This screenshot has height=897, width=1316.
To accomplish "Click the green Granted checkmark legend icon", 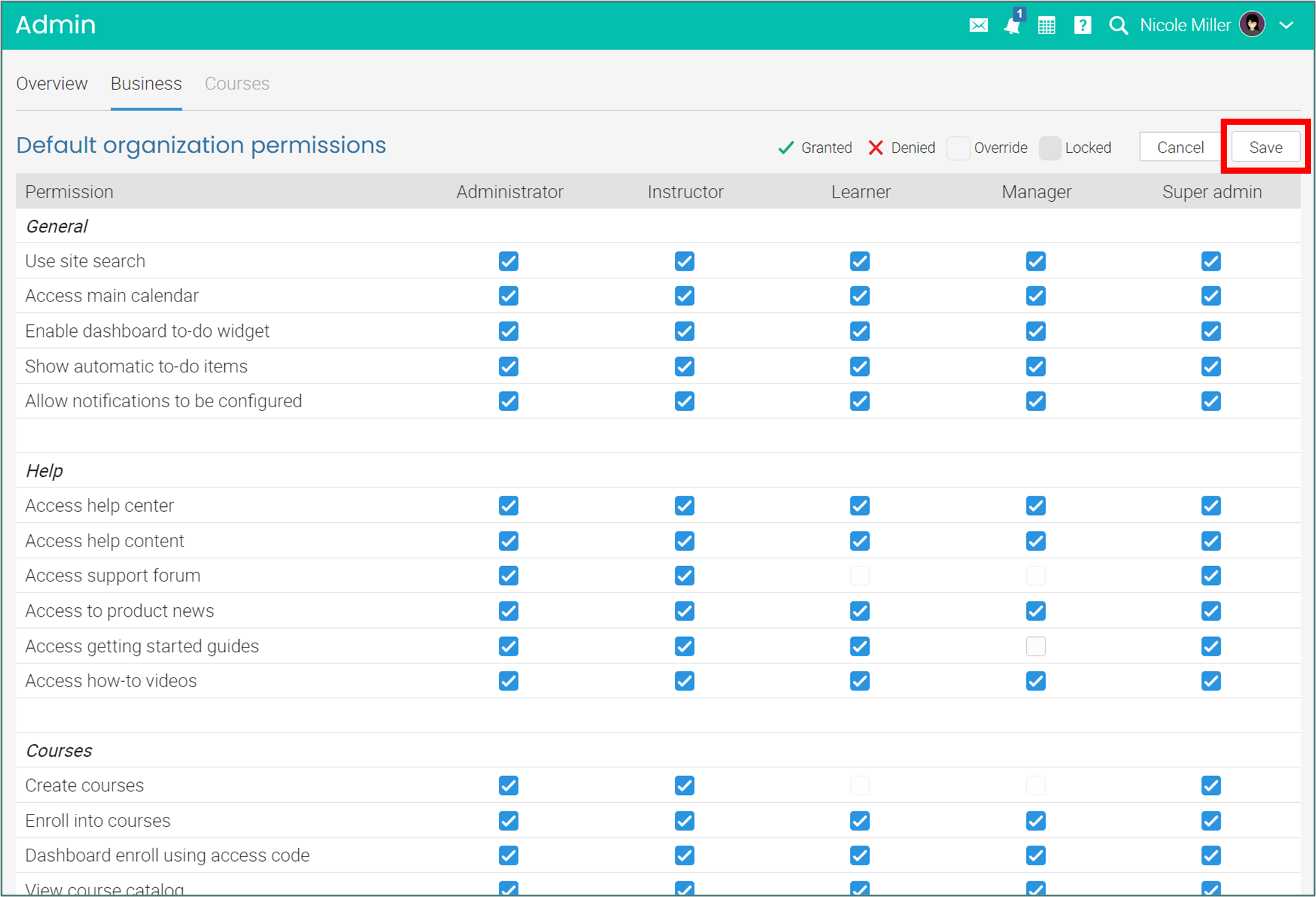I will 785,148.
